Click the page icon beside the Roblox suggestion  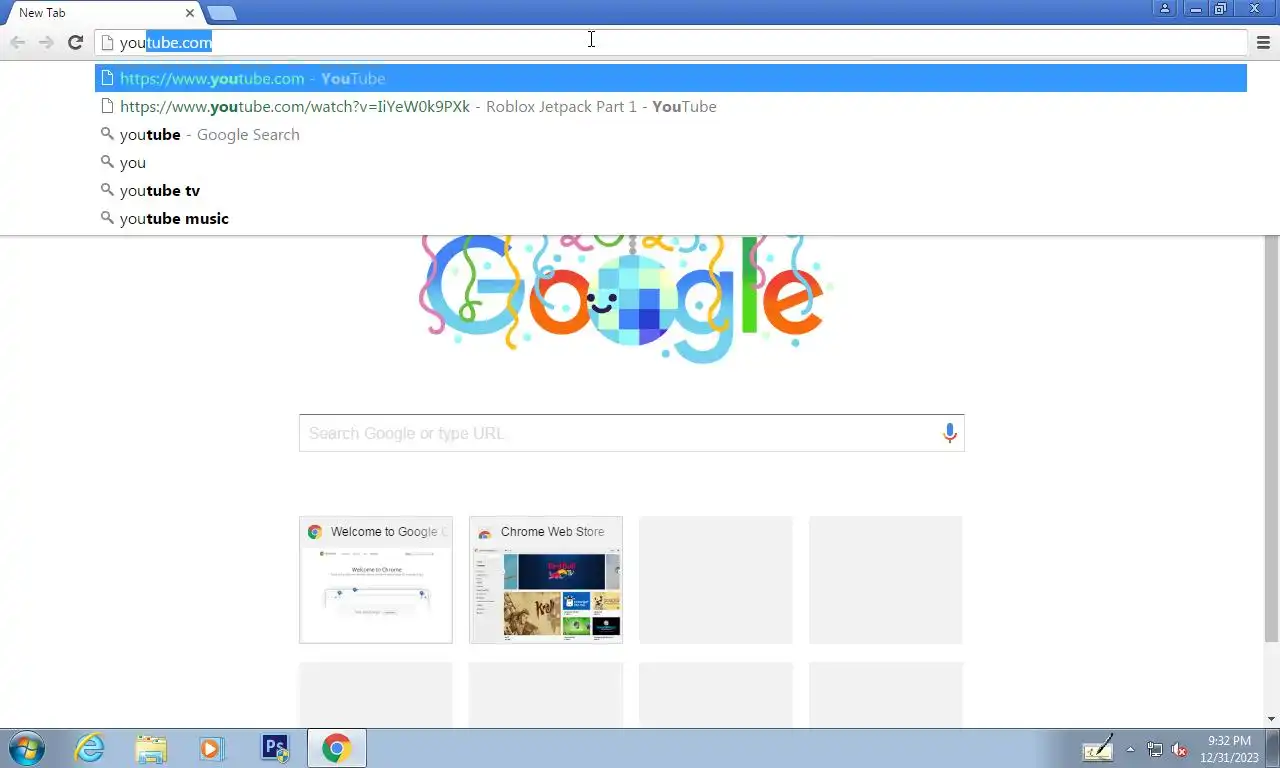point(107,106)
